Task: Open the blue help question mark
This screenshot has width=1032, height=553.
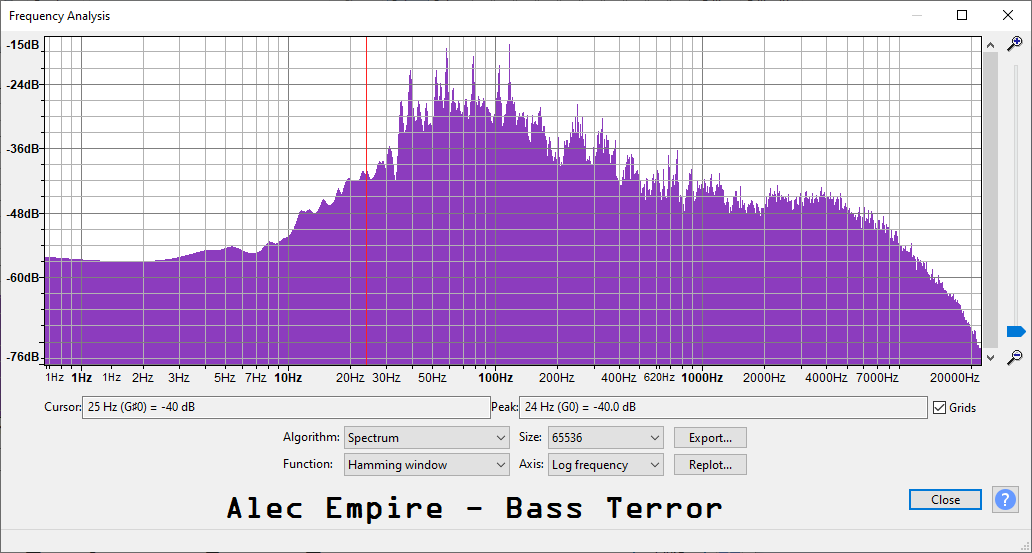Action: click(x=1005, y=500)
